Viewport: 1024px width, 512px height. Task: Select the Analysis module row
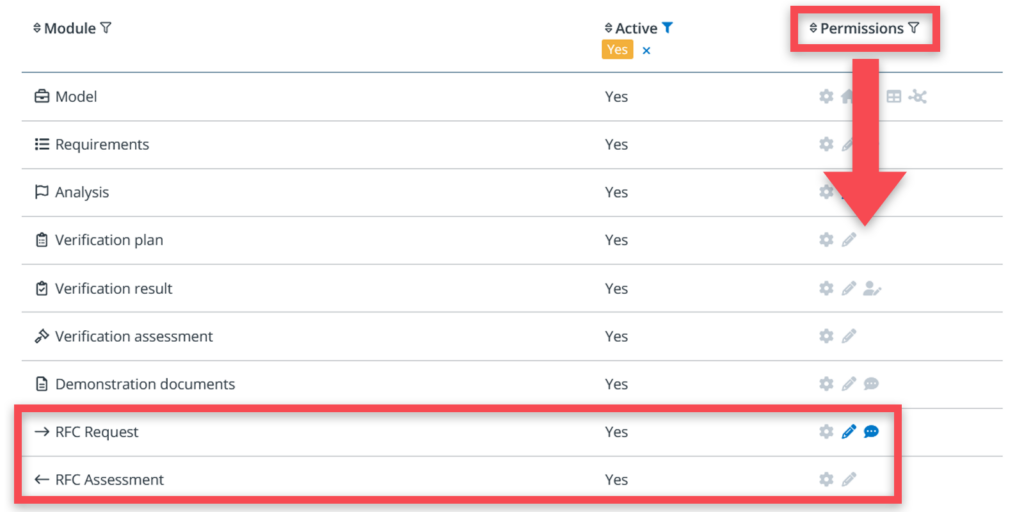[x=82, y=193]
